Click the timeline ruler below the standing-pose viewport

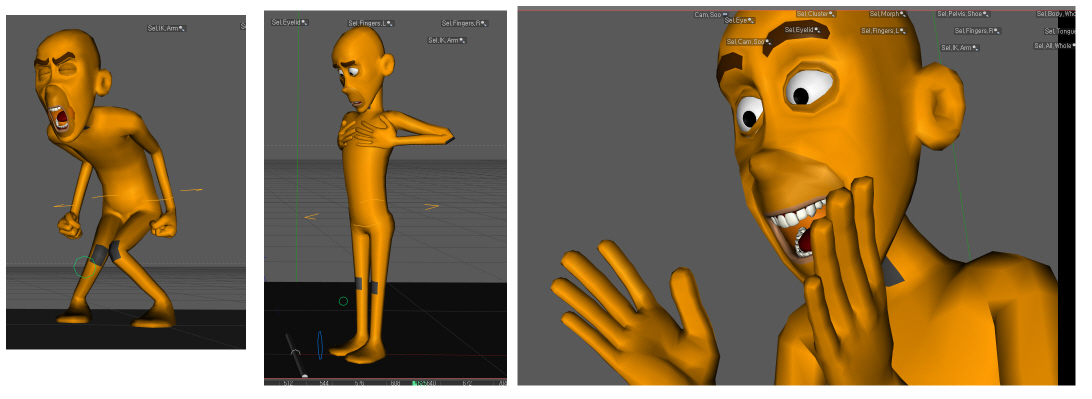(385, 382)
